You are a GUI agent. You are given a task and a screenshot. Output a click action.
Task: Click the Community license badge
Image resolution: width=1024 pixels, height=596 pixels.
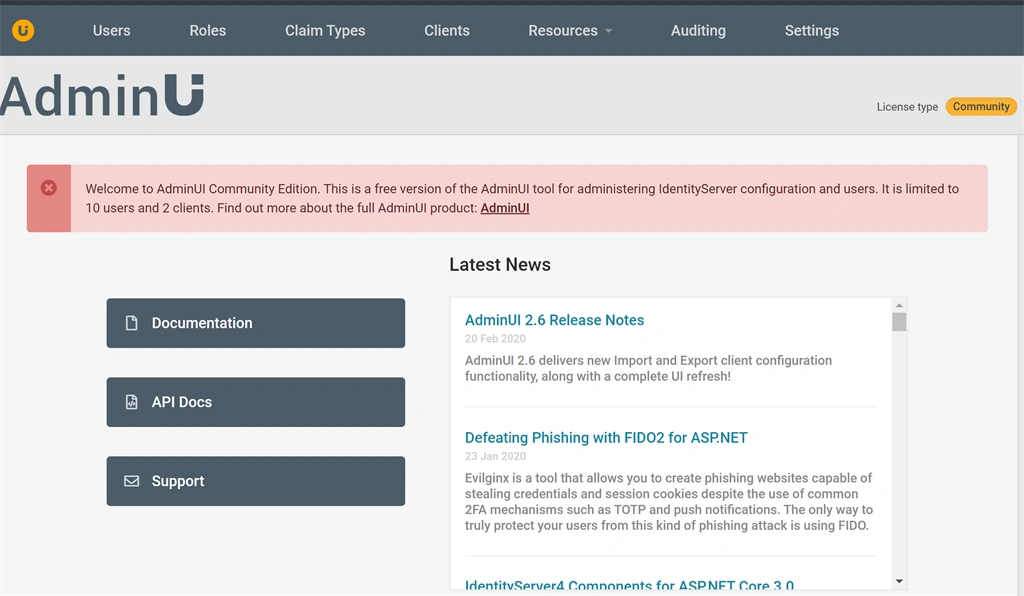click(x=981, y=106)
